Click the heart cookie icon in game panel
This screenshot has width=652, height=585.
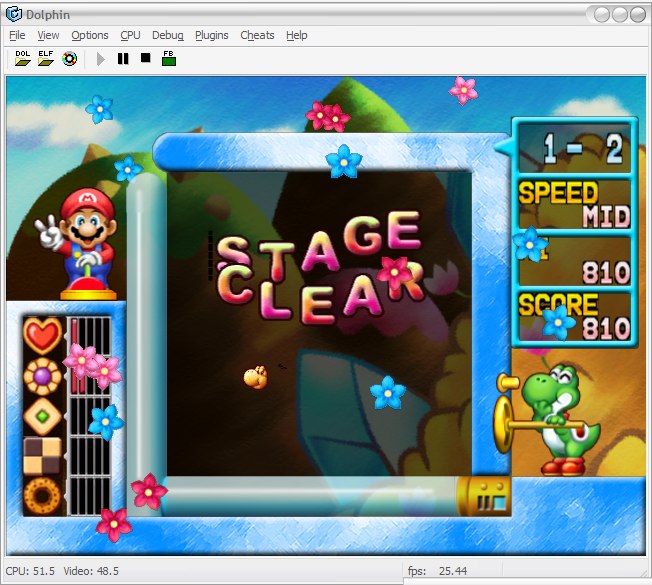[x=42, y=336]
